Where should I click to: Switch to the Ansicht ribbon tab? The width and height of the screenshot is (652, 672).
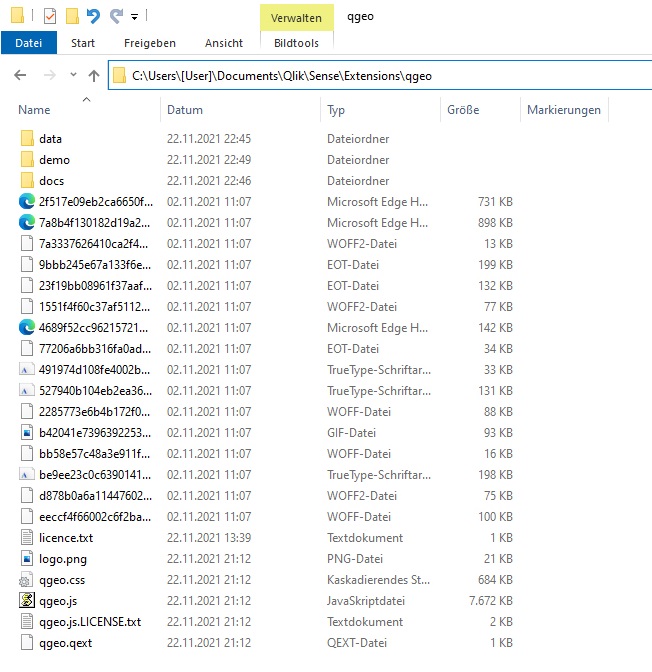click(223, 43)
